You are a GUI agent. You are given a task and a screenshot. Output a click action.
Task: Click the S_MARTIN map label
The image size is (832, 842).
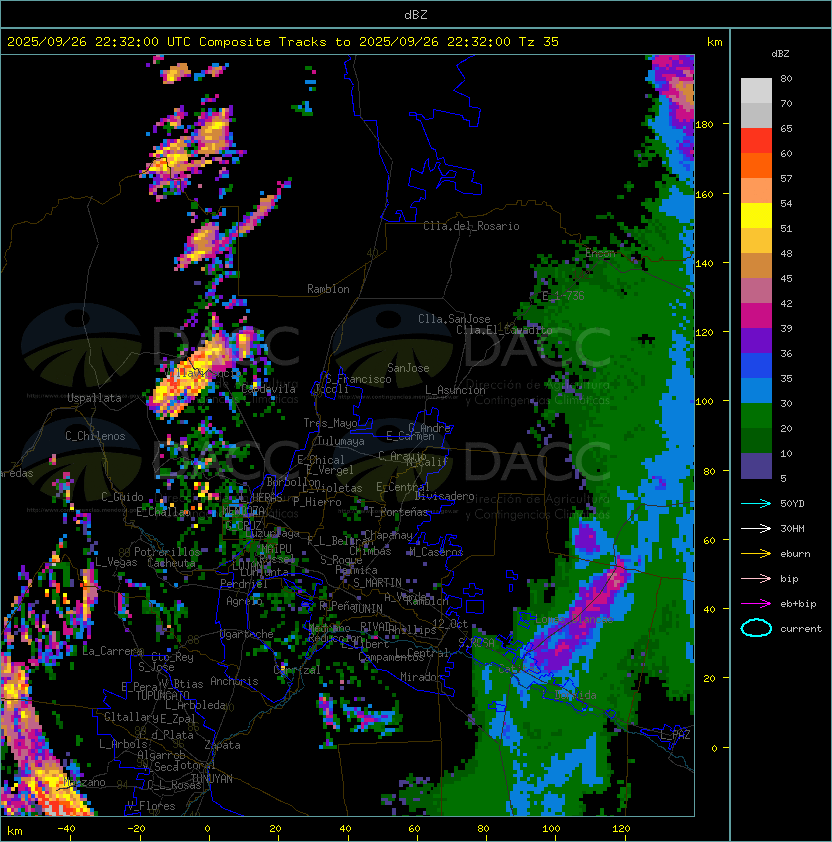click(377, 583)
